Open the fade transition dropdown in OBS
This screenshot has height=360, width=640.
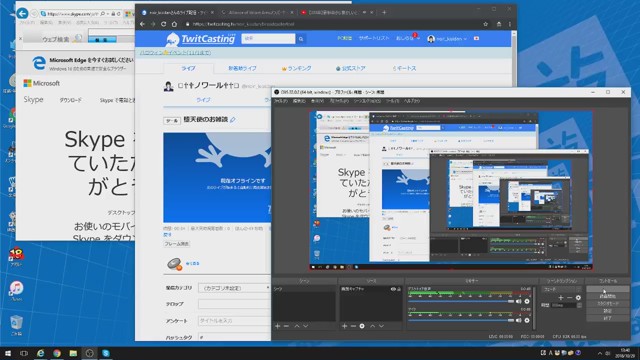click(x=562, y=289)
